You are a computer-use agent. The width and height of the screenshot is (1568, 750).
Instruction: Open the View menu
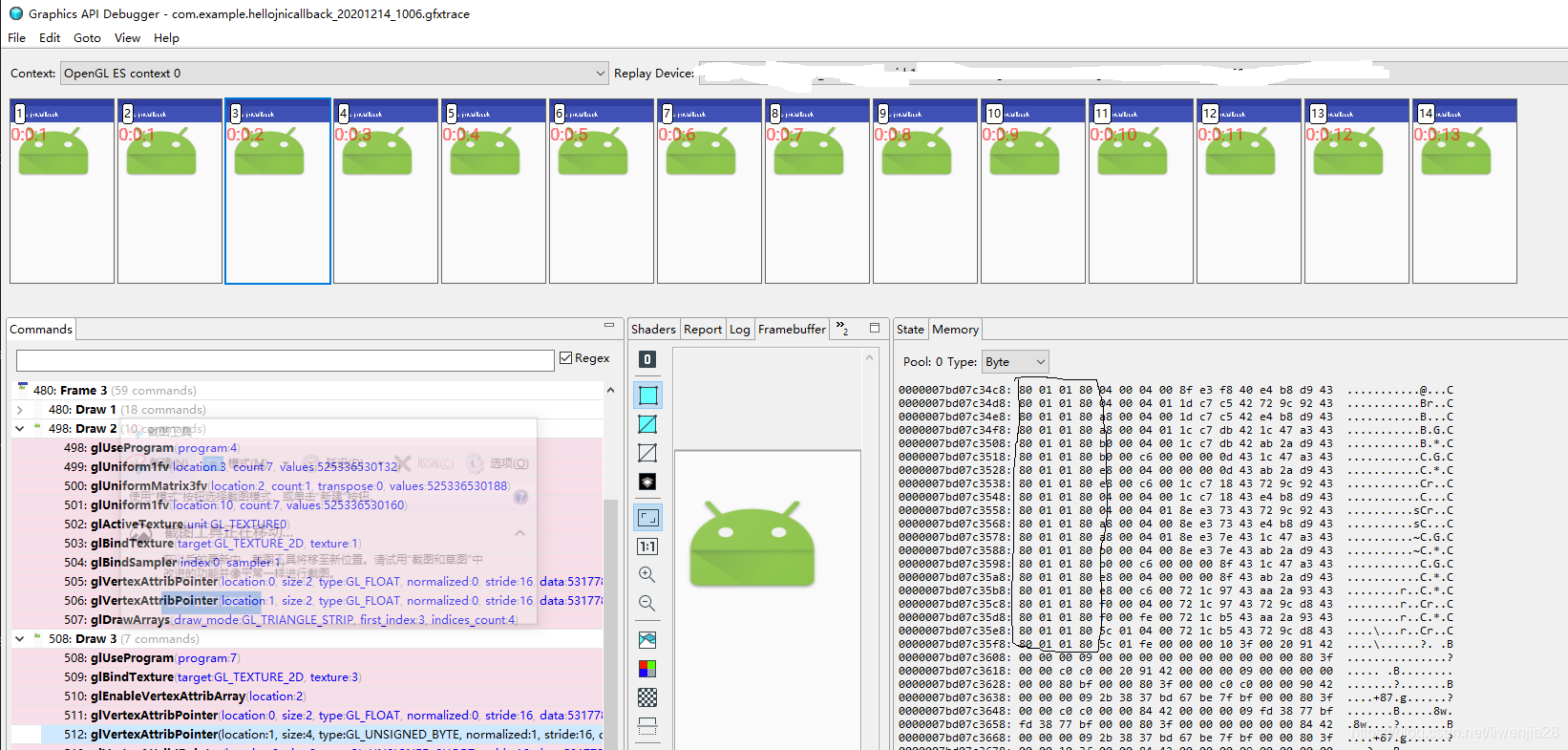(x=127, y=38)
